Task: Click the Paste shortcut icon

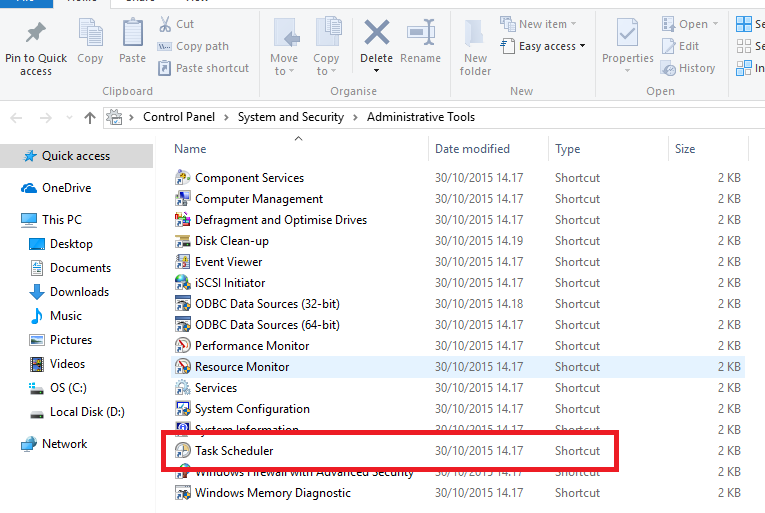Action: click(164, 68)
